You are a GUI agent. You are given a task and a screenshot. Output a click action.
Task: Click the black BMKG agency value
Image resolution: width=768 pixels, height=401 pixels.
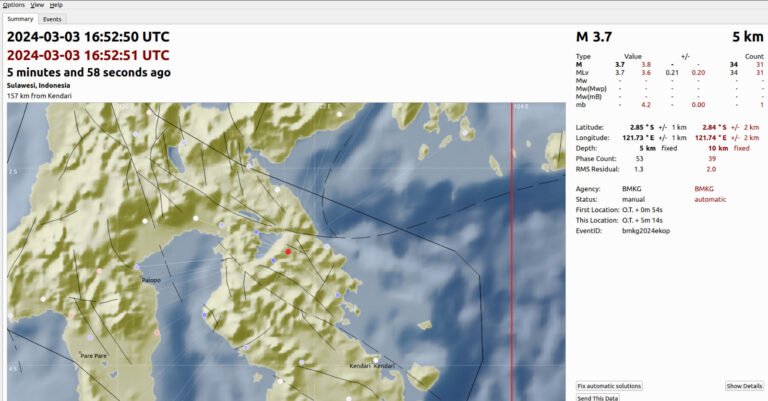[631, 189]
